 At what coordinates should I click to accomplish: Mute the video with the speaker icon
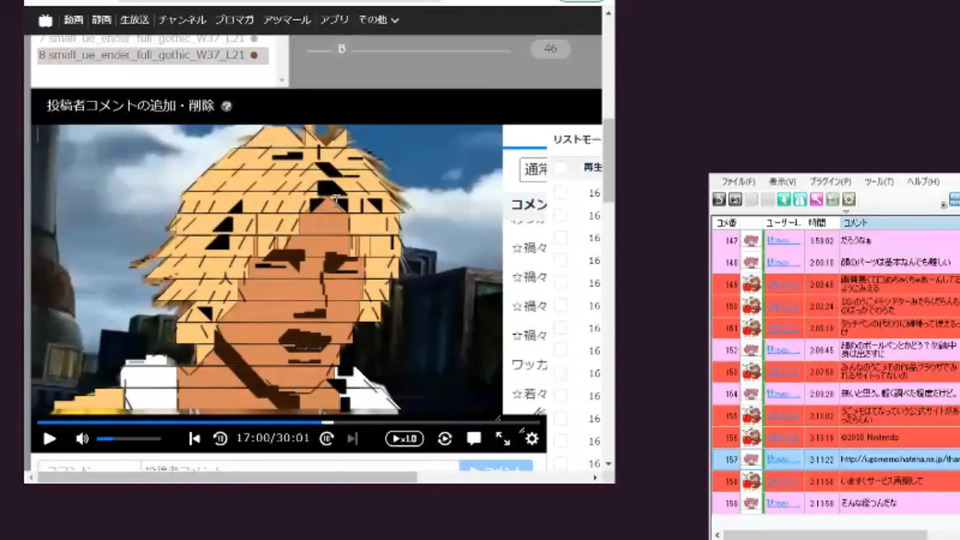pyautogui.click(x=82, y=438)
